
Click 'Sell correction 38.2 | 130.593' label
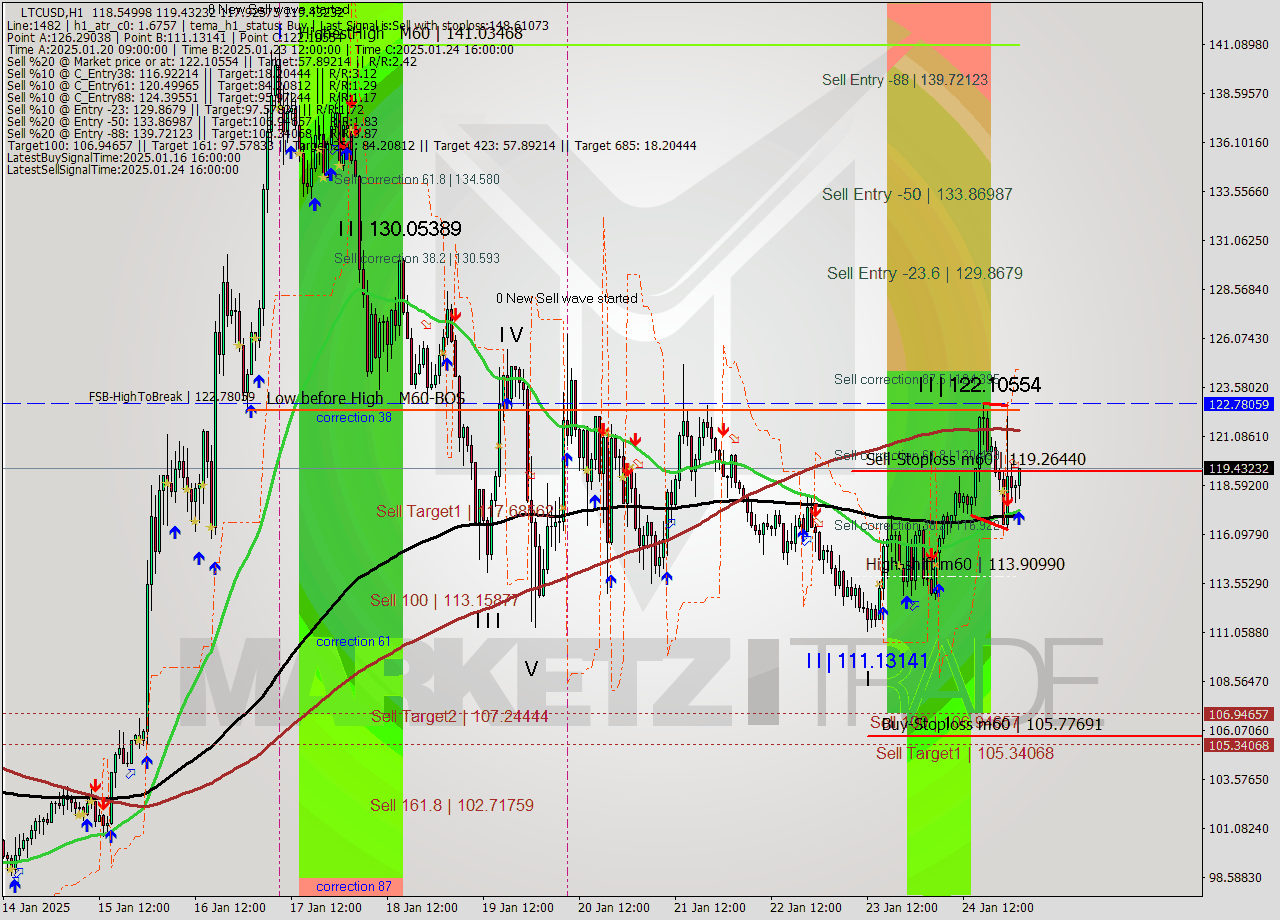tap(417, 258)
